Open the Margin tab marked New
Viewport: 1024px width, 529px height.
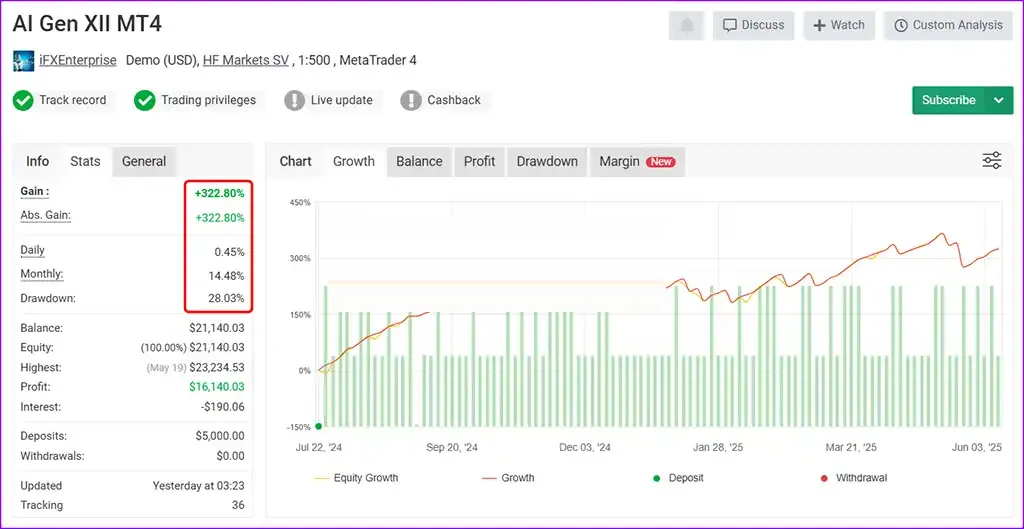[x=637, y=161]
